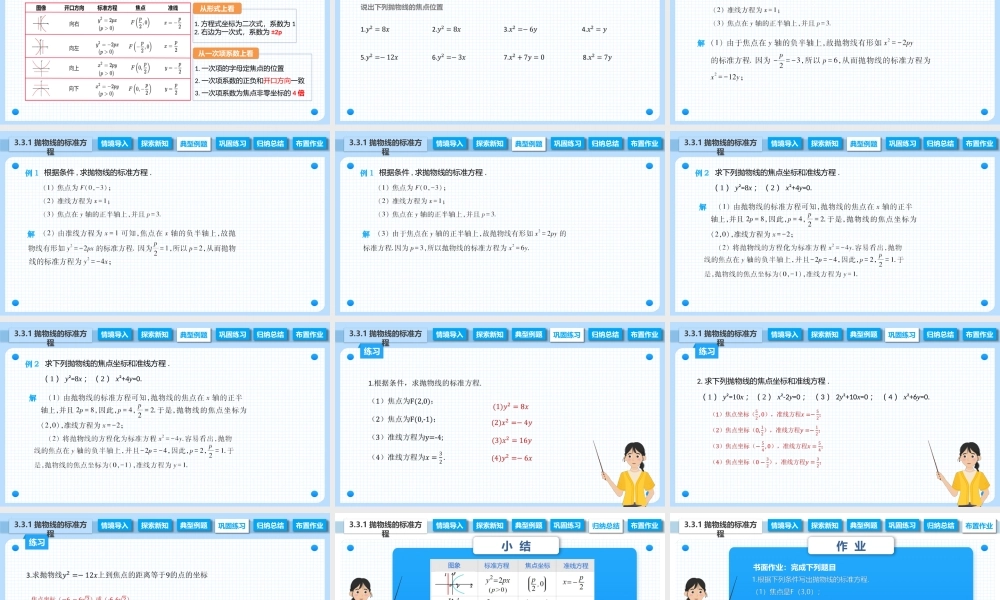Select the answer (3)x² = 16y
The image size is (1000, 600).
(x=511, y=441)
